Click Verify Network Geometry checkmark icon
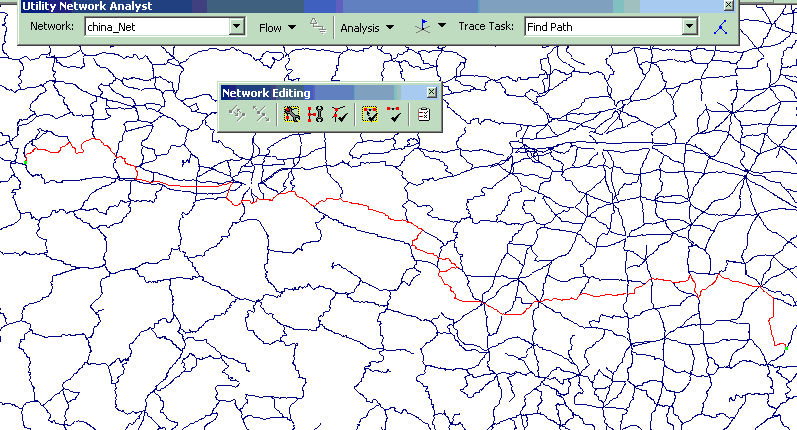 coord(394,113)
